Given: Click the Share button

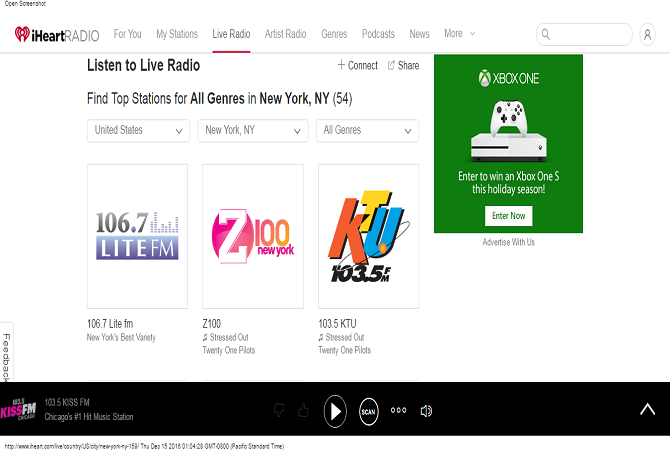Looking at the screenshot, I should tap(403, 65).
